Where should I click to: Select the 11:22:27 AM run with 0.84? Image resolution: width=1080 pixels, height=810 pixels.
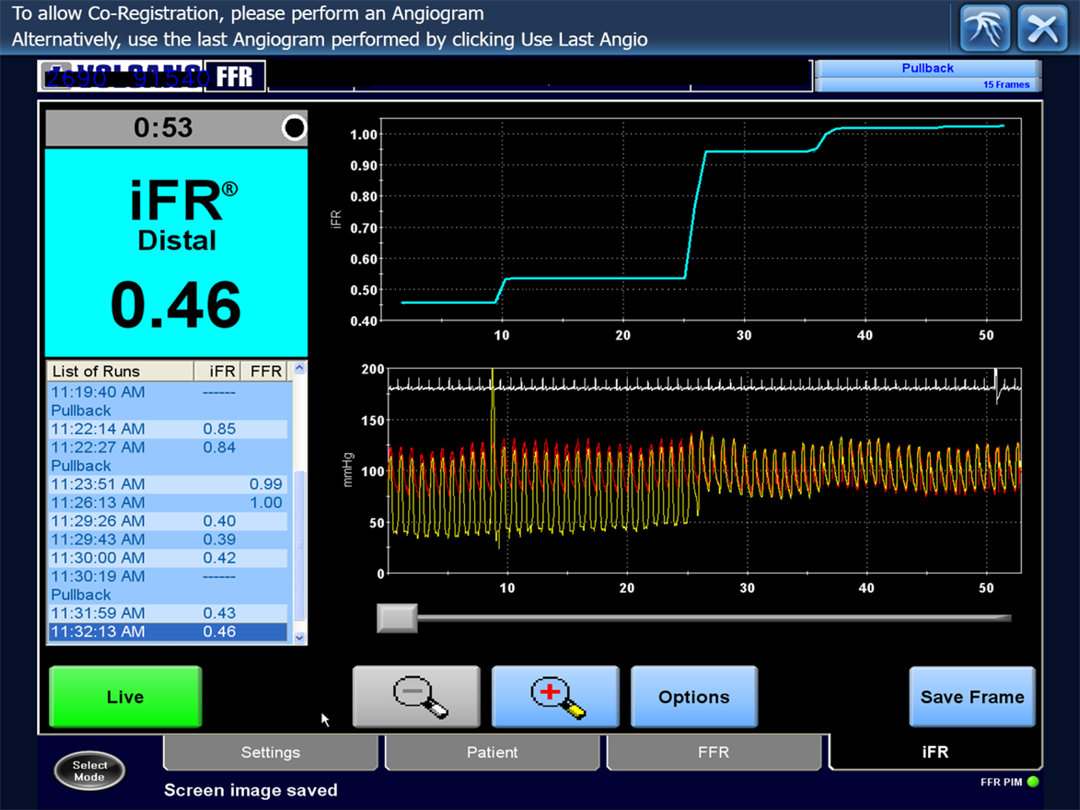click(x=168, y=448)
